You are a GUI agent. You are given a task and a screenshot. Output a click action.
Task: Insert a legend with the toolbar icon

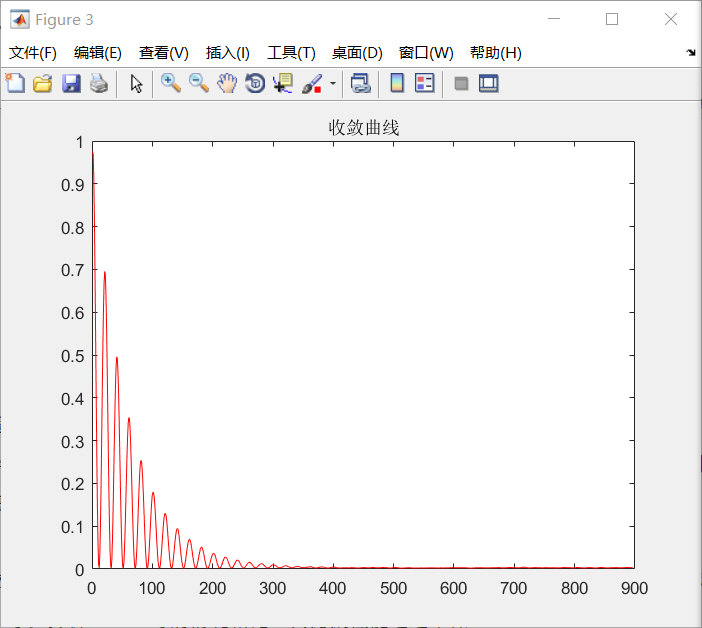tap(424, 83)
